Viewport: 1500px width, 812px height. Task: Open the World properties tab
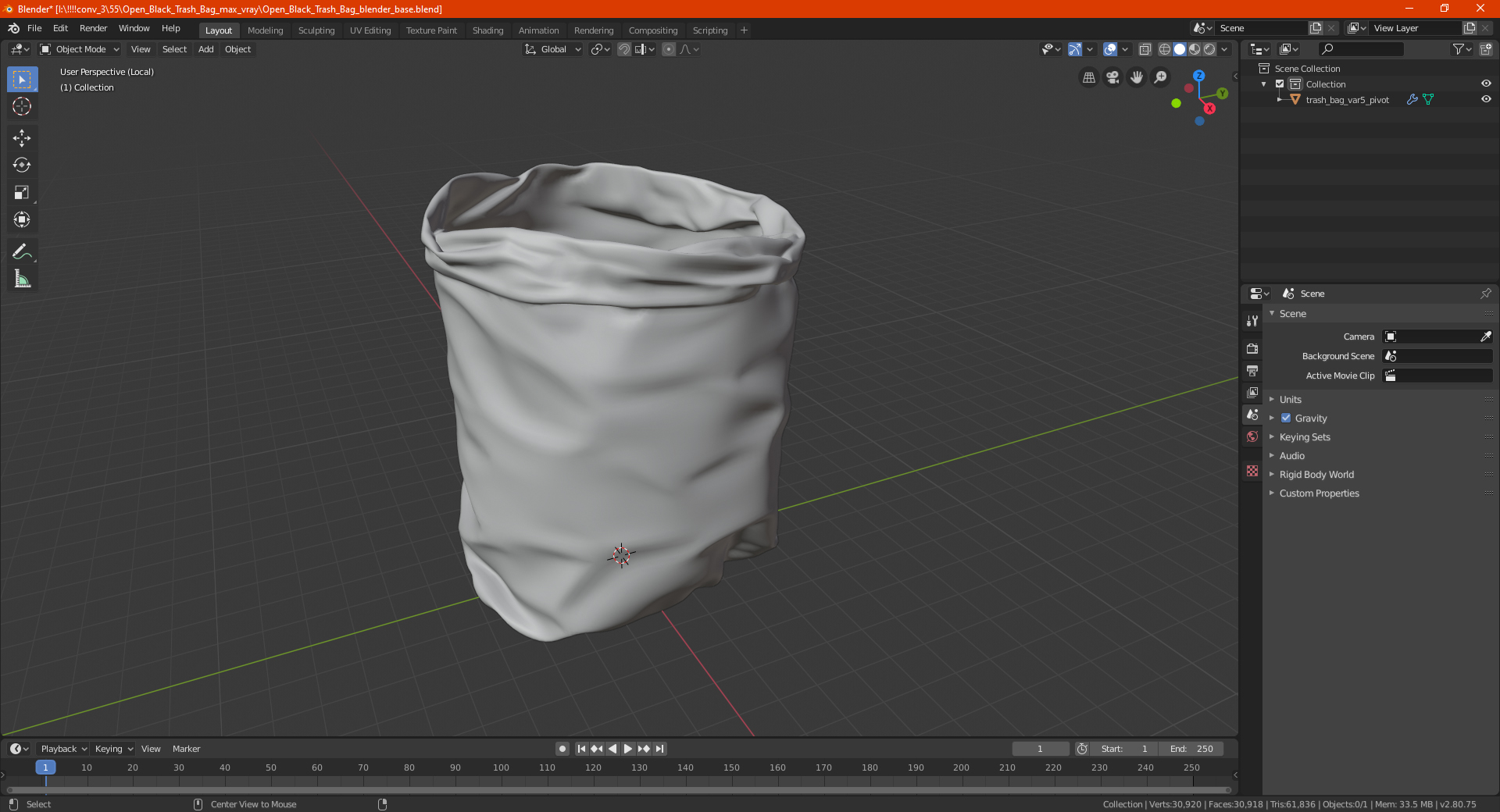tap(1252, 436)
